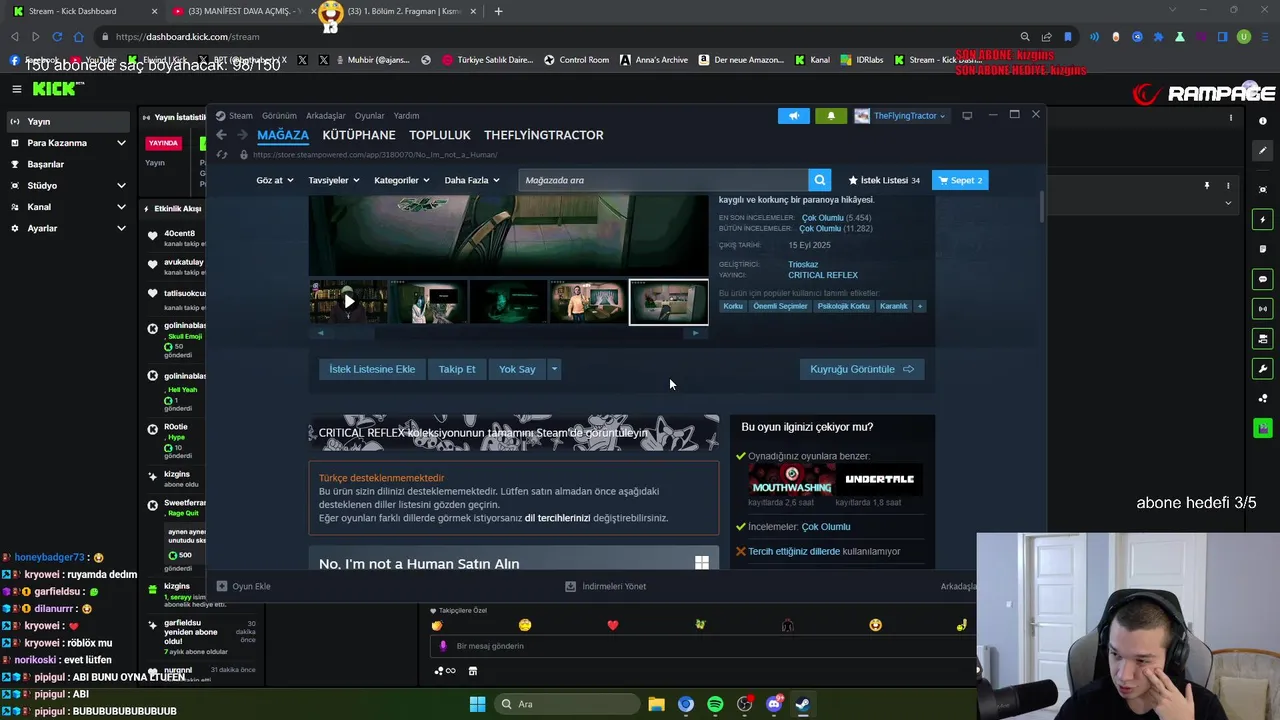The width and height of the screenshot is (1280, 720).
Task: Open Discord from the taskbar
Action: (x=774, y=704)
